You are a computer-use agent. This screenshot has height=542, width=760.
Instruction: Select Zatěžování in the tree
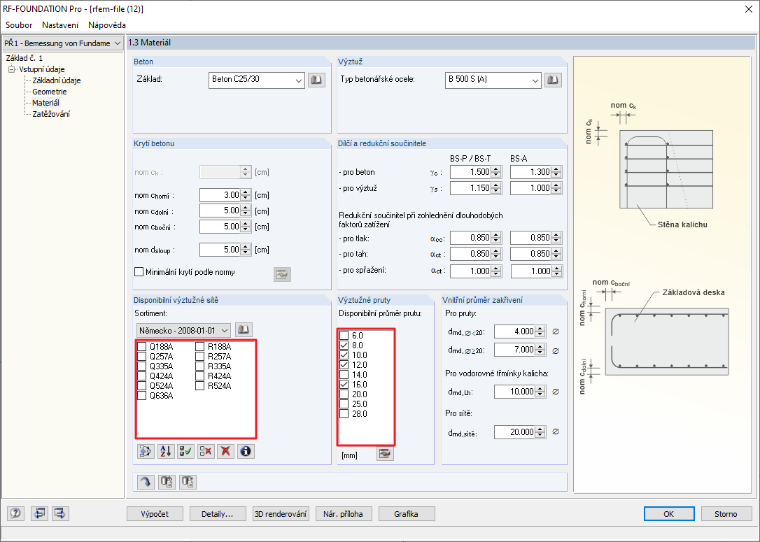[x=51, y=114]
